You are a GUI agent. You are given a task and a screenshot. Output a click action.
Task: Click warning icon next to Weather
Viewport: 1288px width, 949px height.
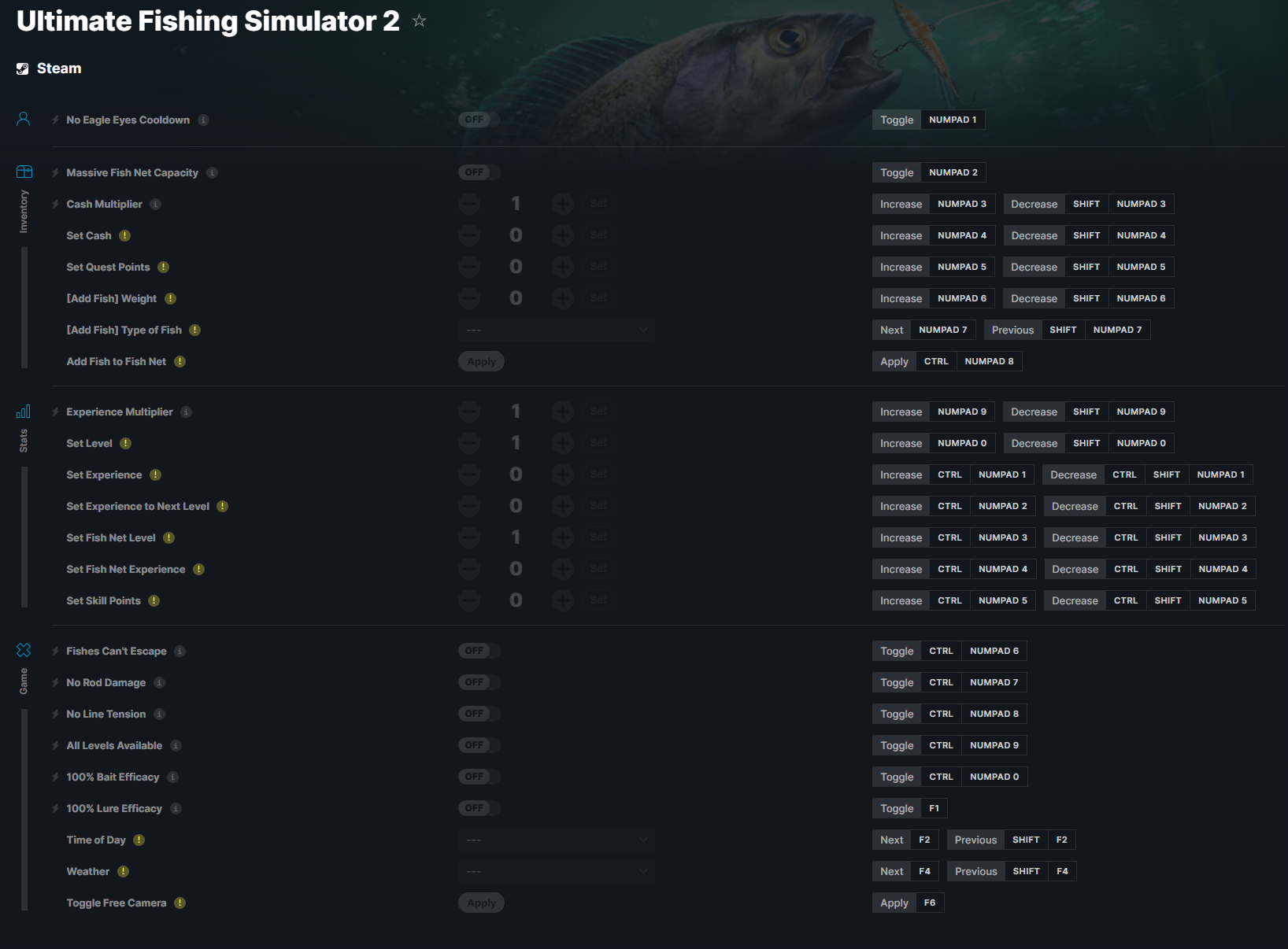point(123,871)
